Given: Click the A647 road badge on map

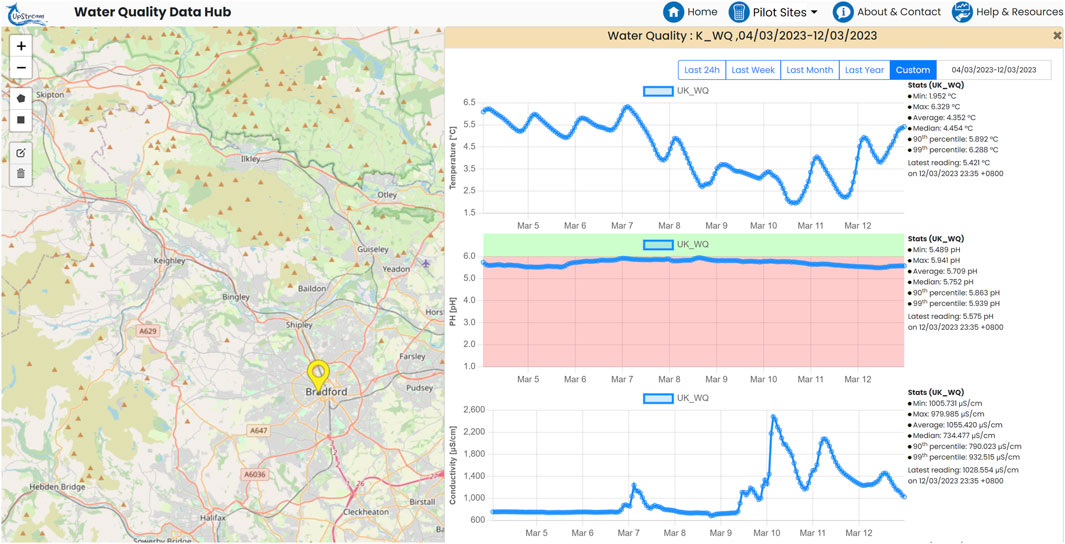Looking at the screenshot, I should pyautogui.click(x=258, y=431).
